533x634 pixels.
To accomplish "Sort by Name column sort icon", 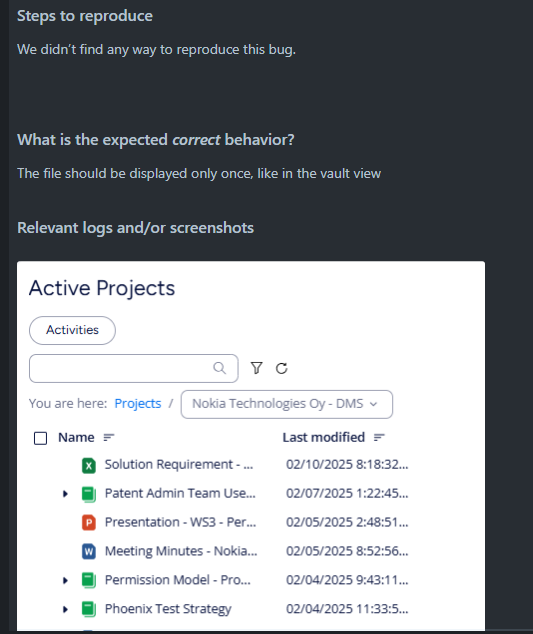I will point(109,437).
